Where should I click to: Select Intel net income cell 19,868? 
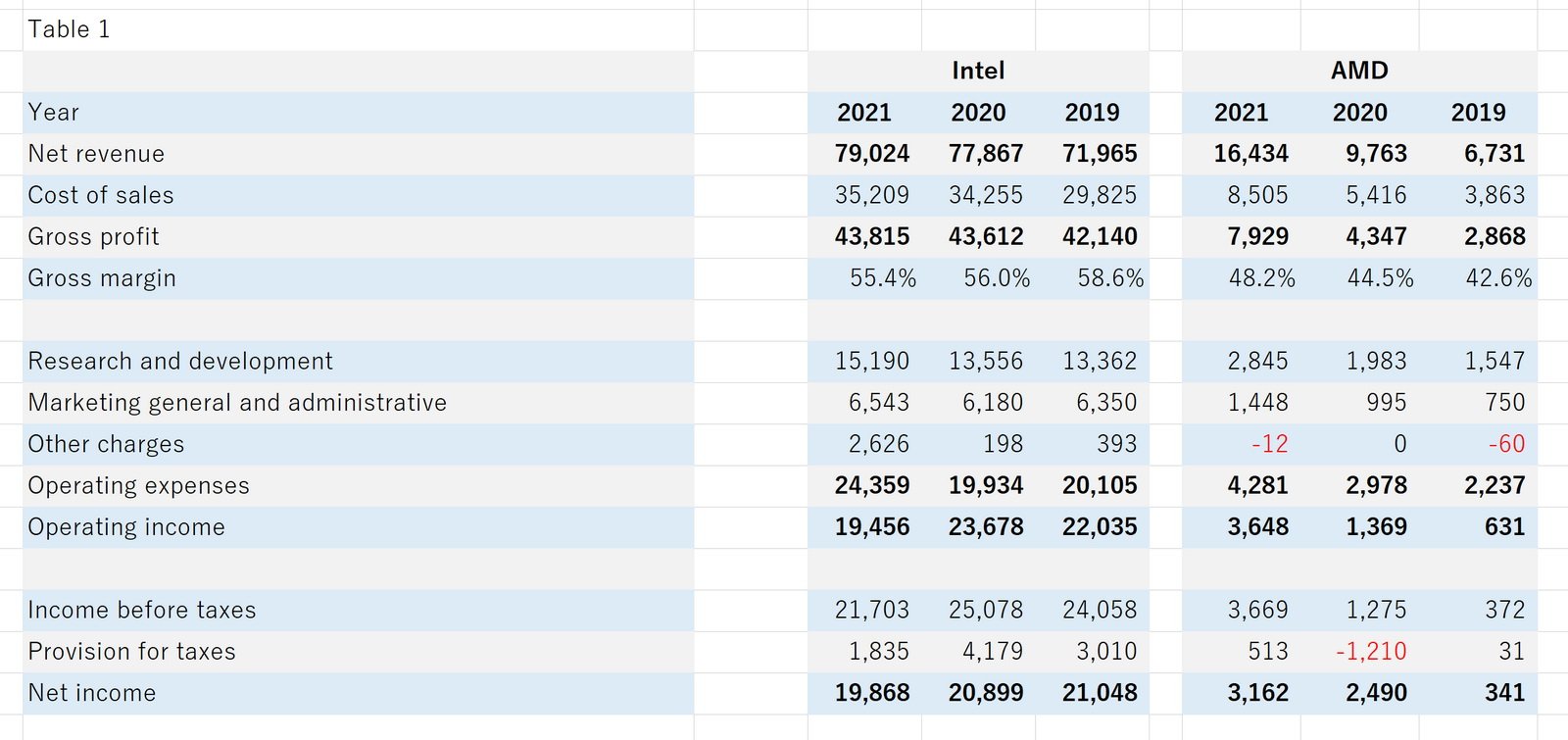tap(872, 693)
